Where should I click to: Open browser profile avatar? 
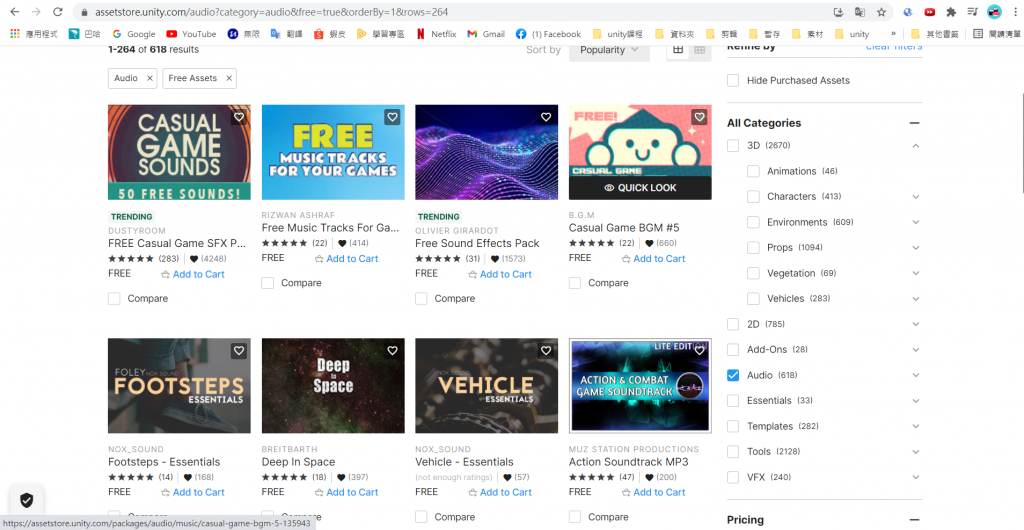(994, 12)
